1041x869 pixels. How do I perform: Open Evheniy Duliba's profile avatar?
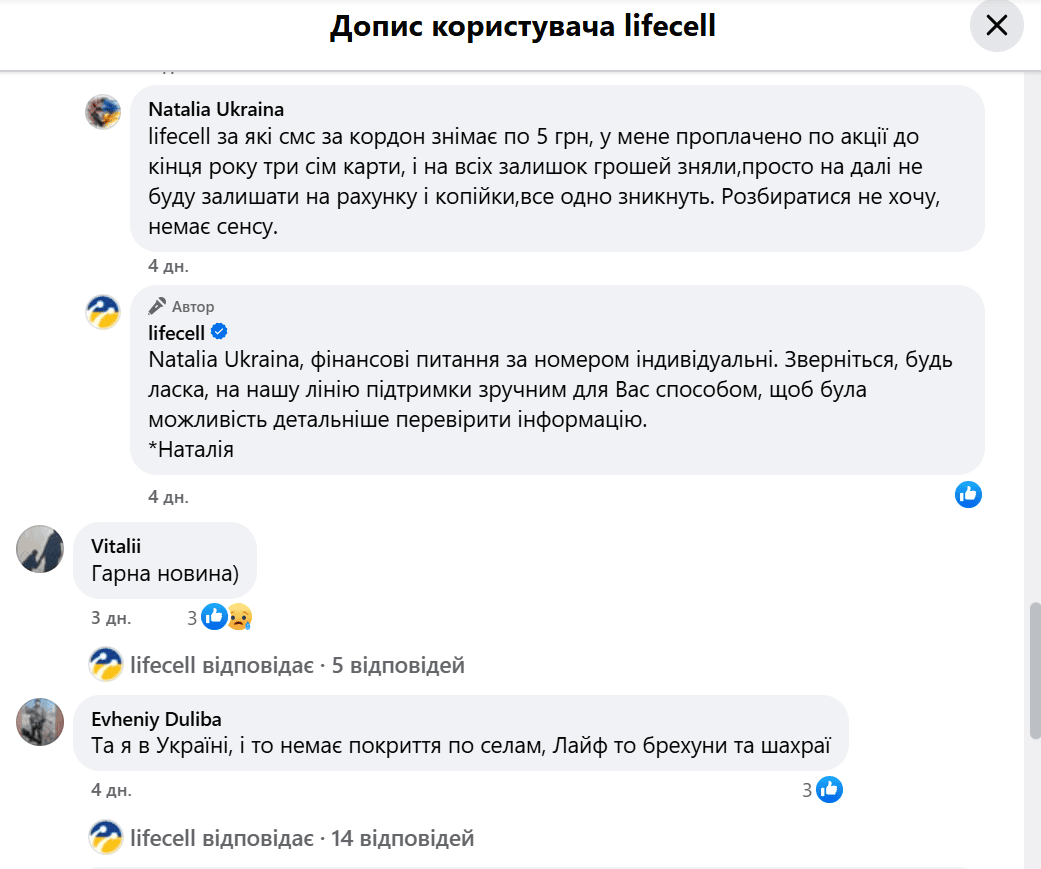[x=40, y=721]
